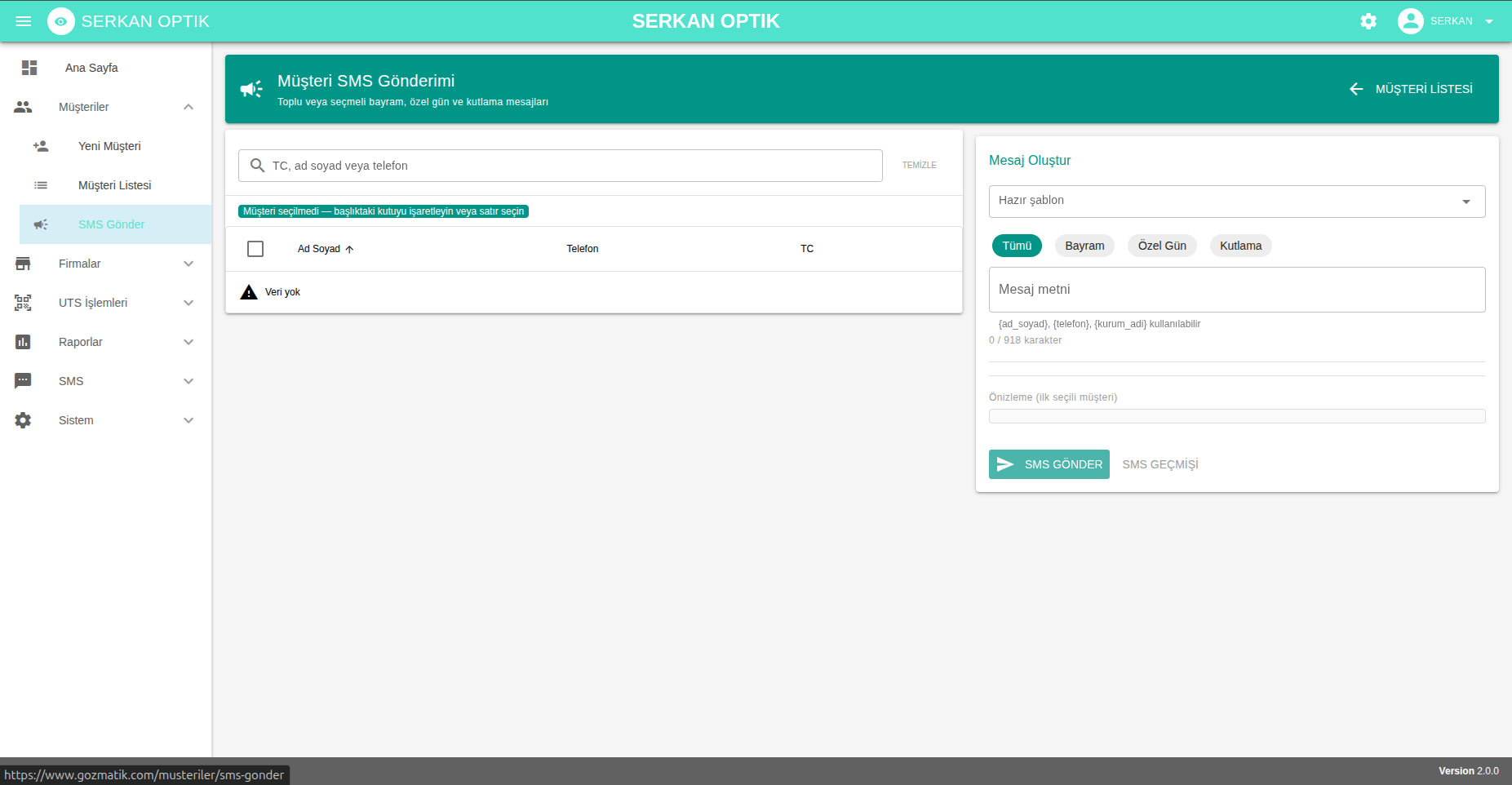Open the hamburger navigation menu

coord(24,21)
